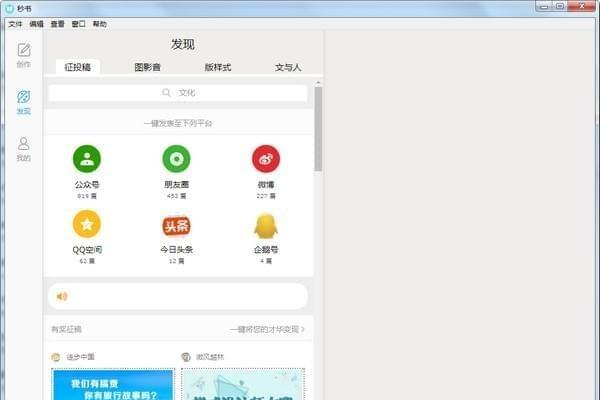Click the 徒步中国 name text
The height and width of the screenshot is (400, 600).
coord(80,357)
